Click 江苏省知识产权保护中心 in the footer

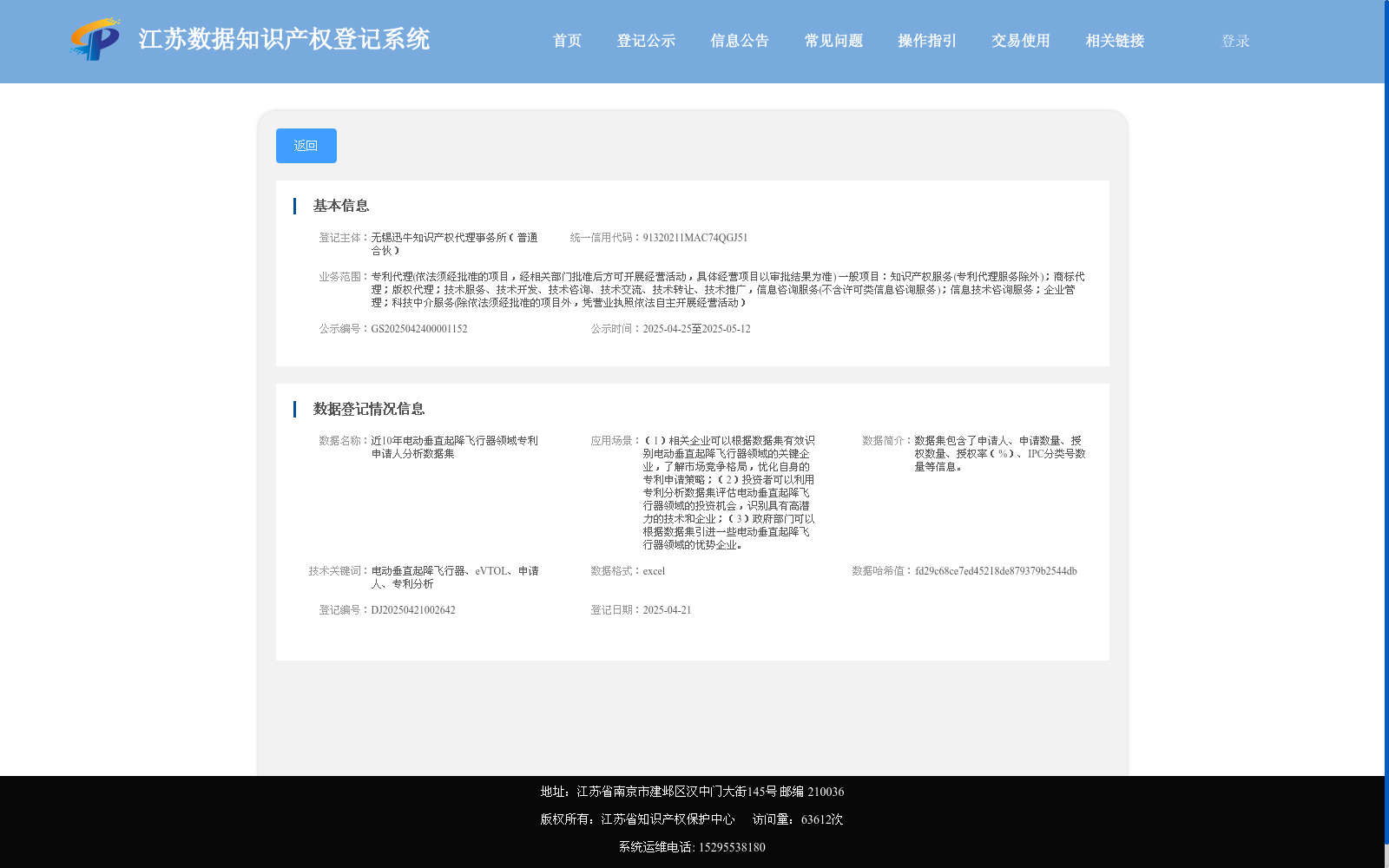coord(667,819)
